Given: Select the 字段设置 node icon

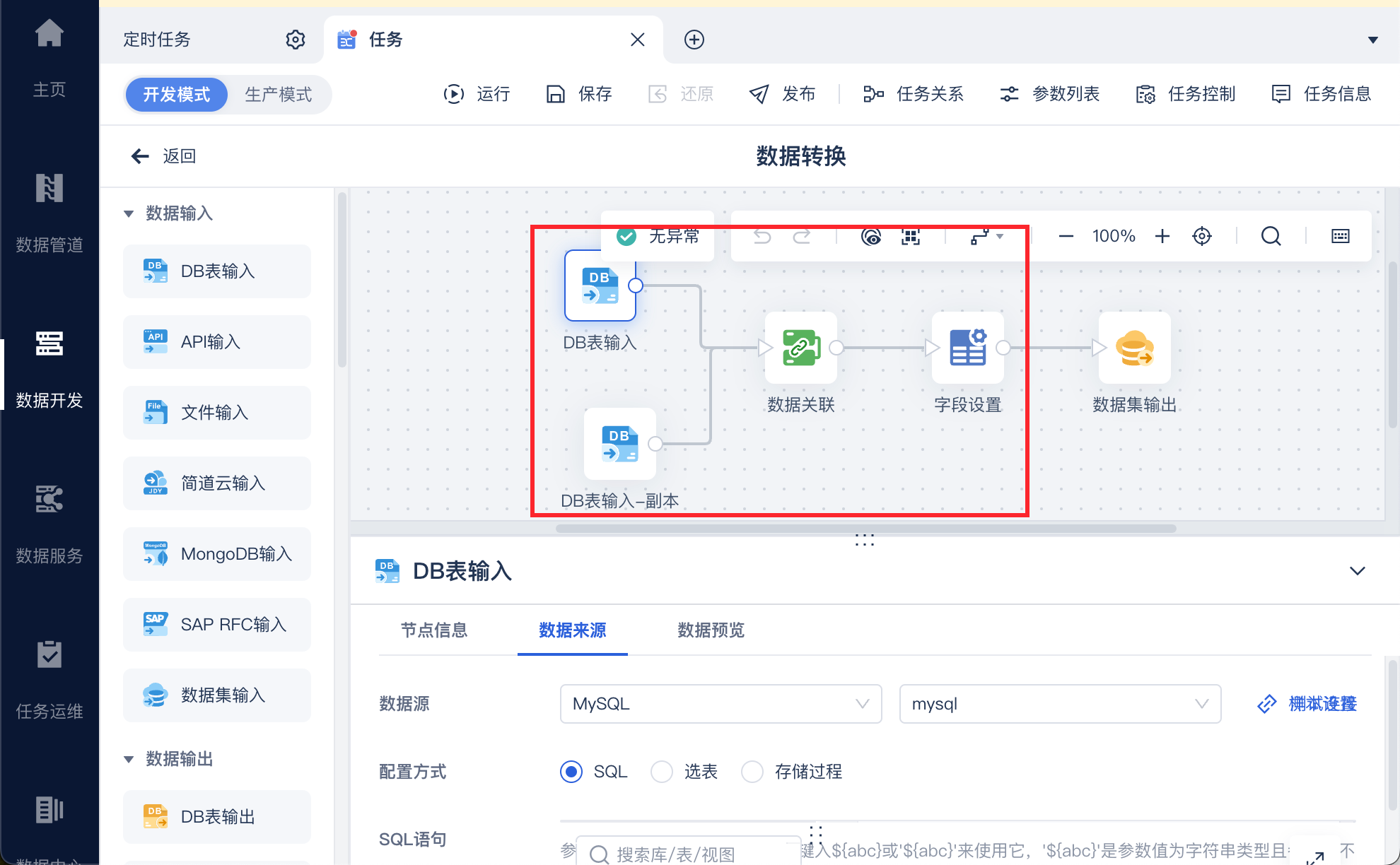Looking at the screenshot, I should (967, 348).
